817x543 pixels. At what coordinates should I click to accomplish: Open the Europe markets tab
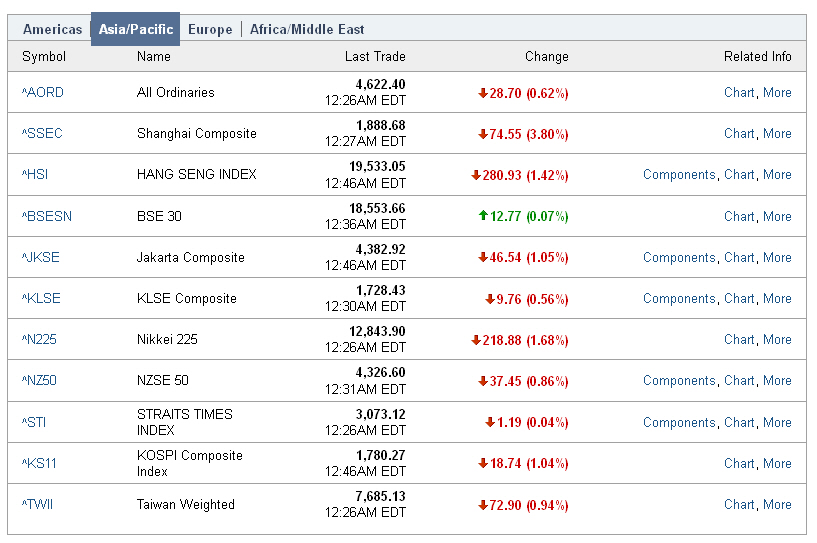(210, 29)
